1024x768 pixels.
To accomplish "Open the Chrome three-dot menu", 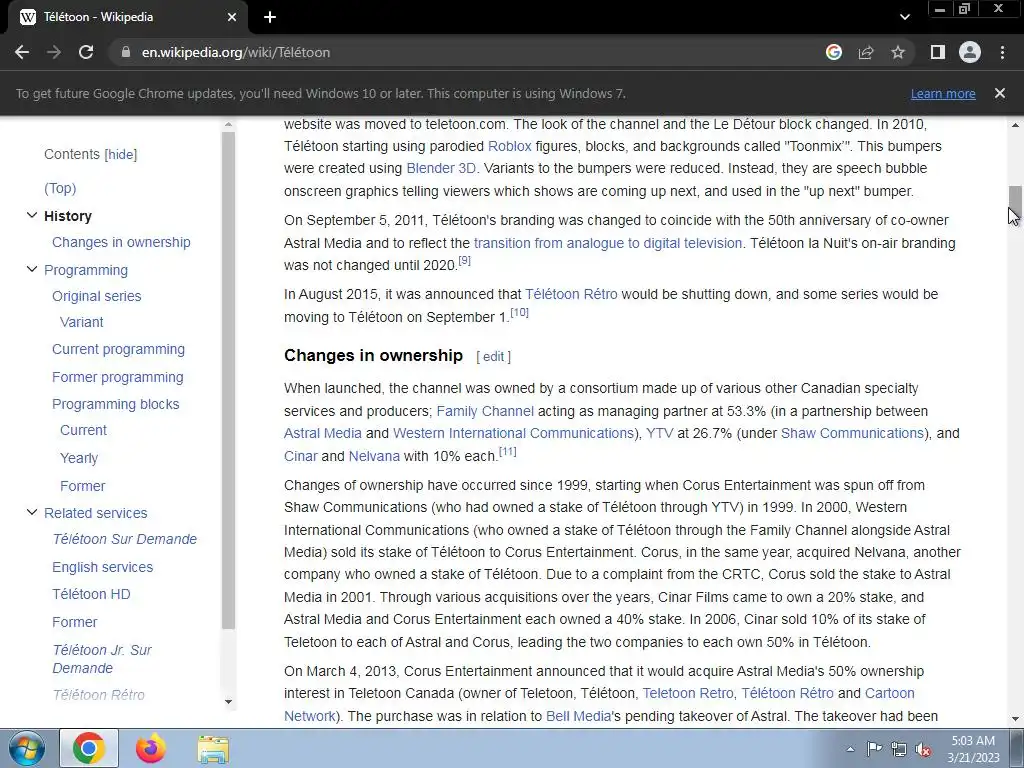I will click(x=1002, y=52).
